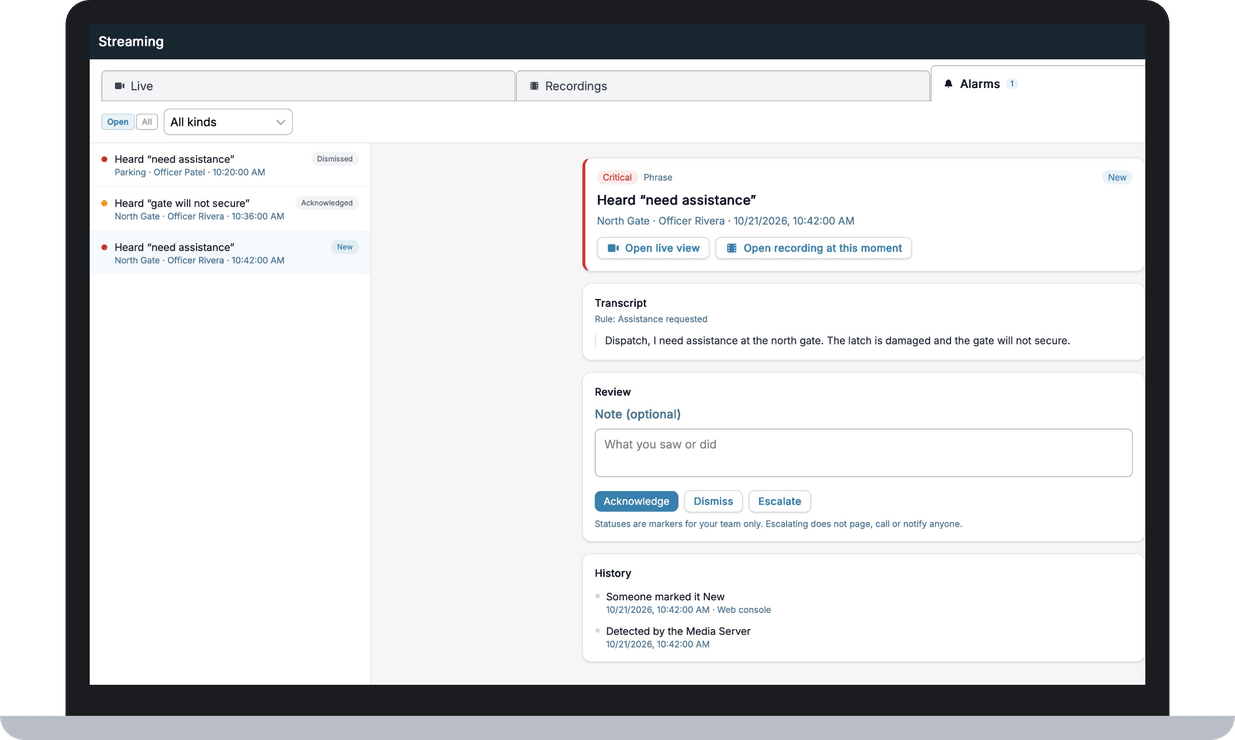1235x740 pixels.
Task: Click the alarm count badge showing 1
Action: 1012,84
